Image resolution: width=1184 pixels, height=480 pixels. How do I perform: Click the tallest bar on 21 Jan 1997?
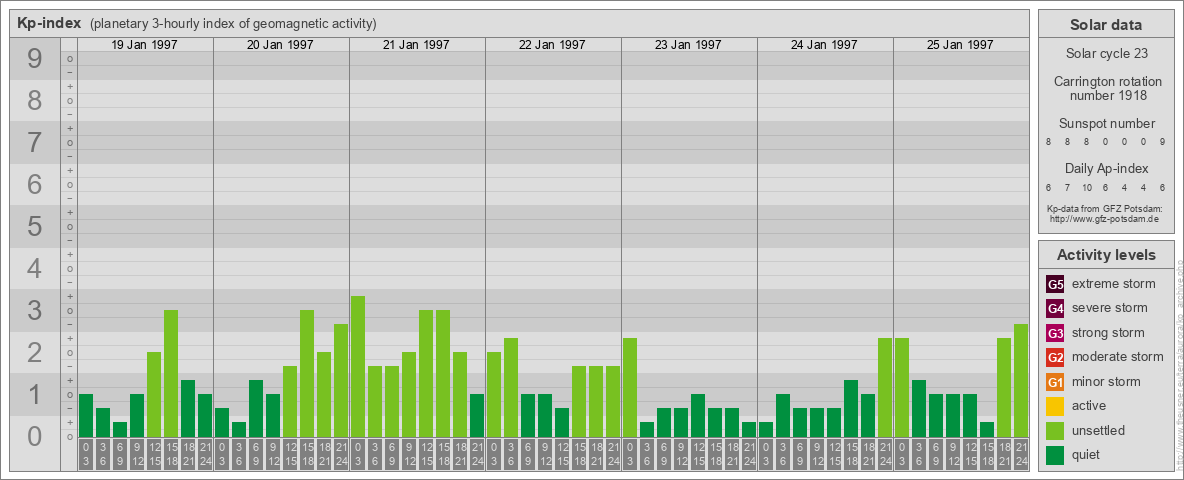click(358, 366)
